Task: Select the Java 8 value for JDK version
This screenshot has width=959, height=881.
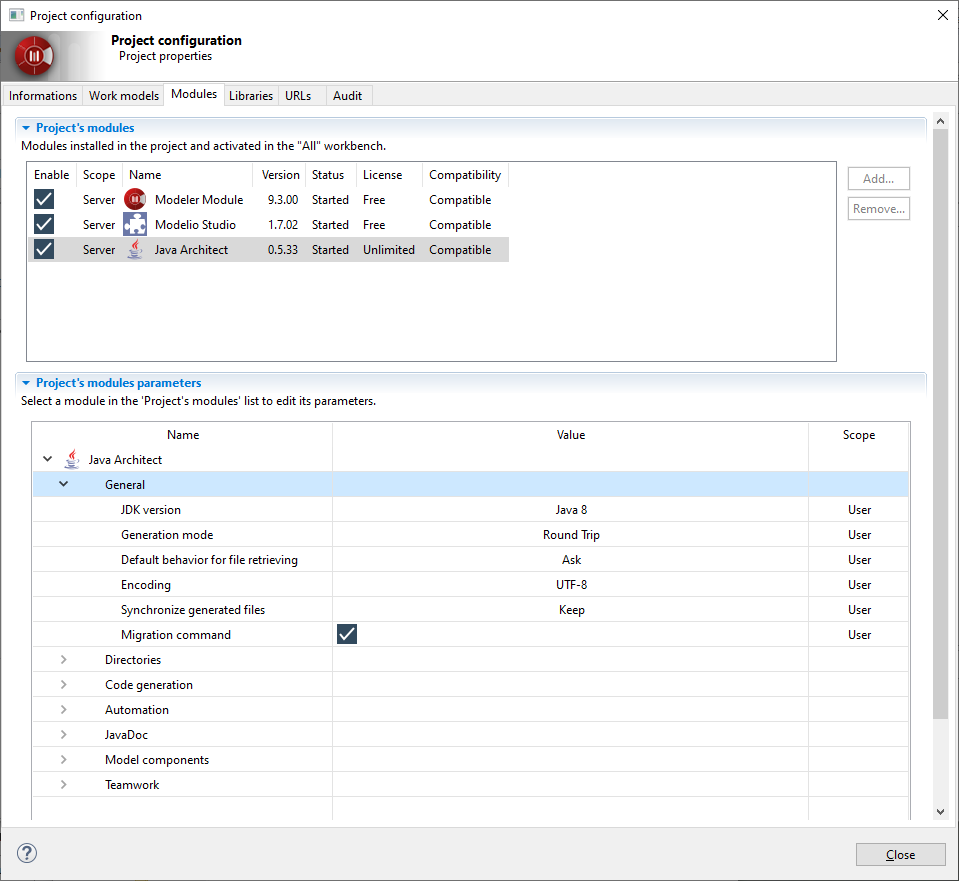Action: [x=571, y=510]
